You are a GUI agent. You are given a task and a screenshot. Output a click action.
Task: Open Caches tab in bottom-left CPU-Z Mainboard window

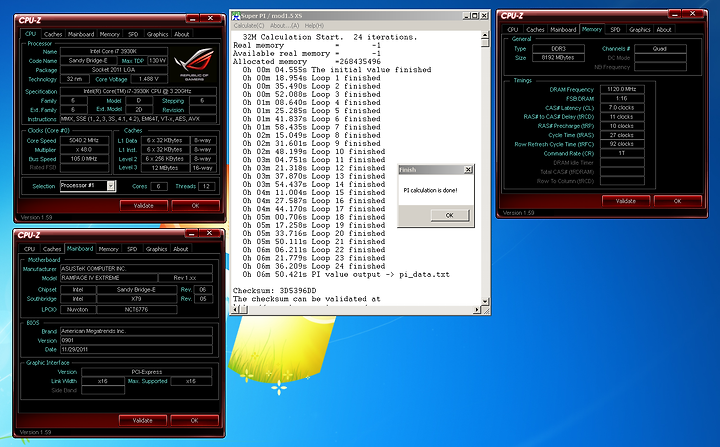[52, 249]
